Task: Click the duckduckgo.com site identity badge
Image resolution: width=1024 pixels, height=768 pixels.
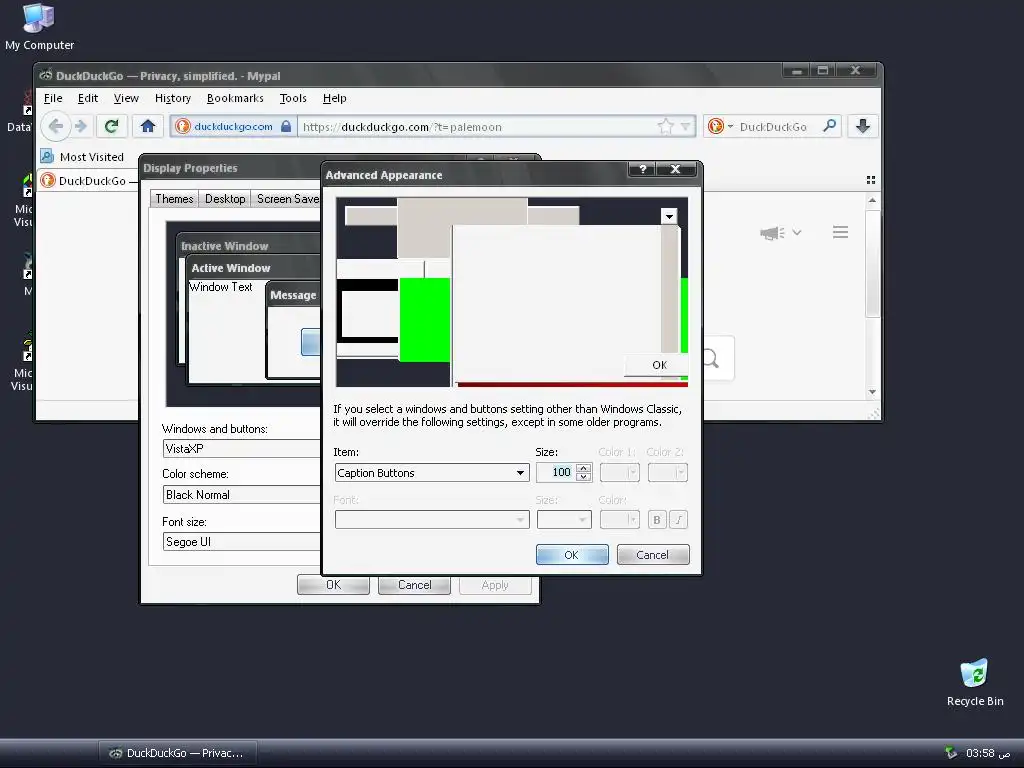Action: [233, 127]
